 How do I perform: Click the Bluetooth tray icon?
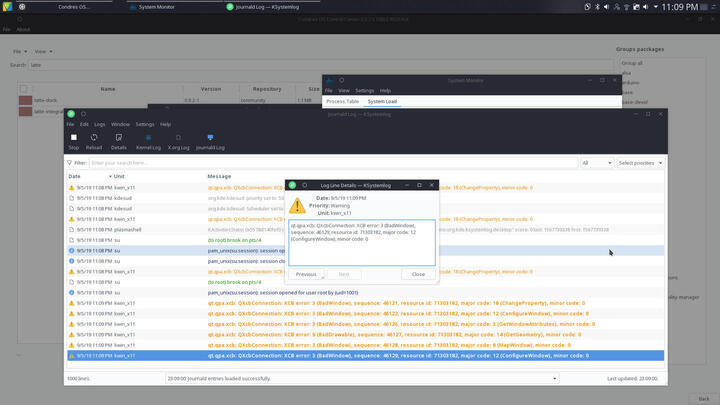click(597, 7)
